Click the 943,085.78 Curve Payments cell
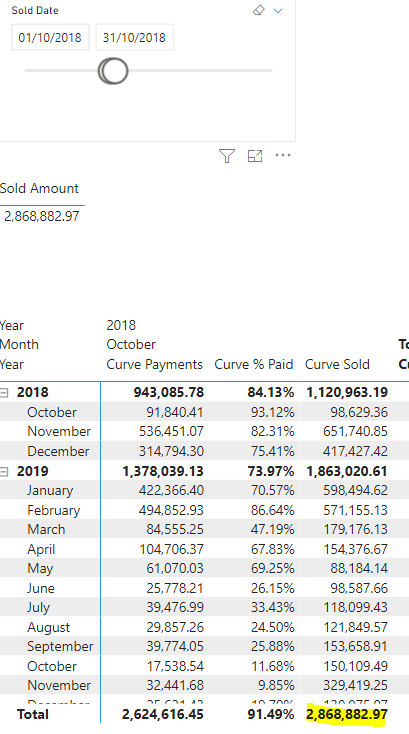 pyautogui.click(x=168, y=392)
